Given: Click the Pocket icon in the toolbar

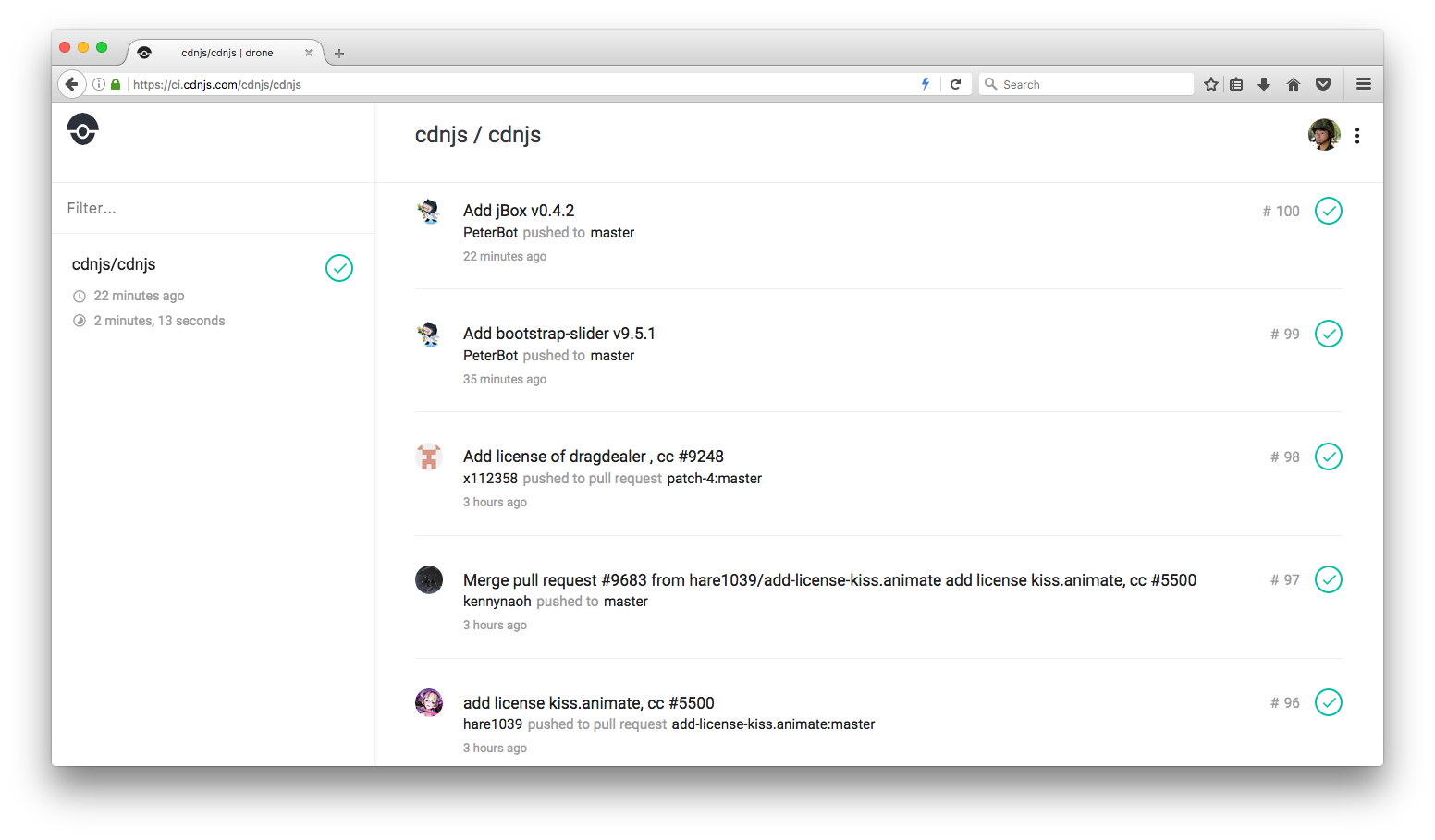Looking at the screenshot, I should 1323,84.
